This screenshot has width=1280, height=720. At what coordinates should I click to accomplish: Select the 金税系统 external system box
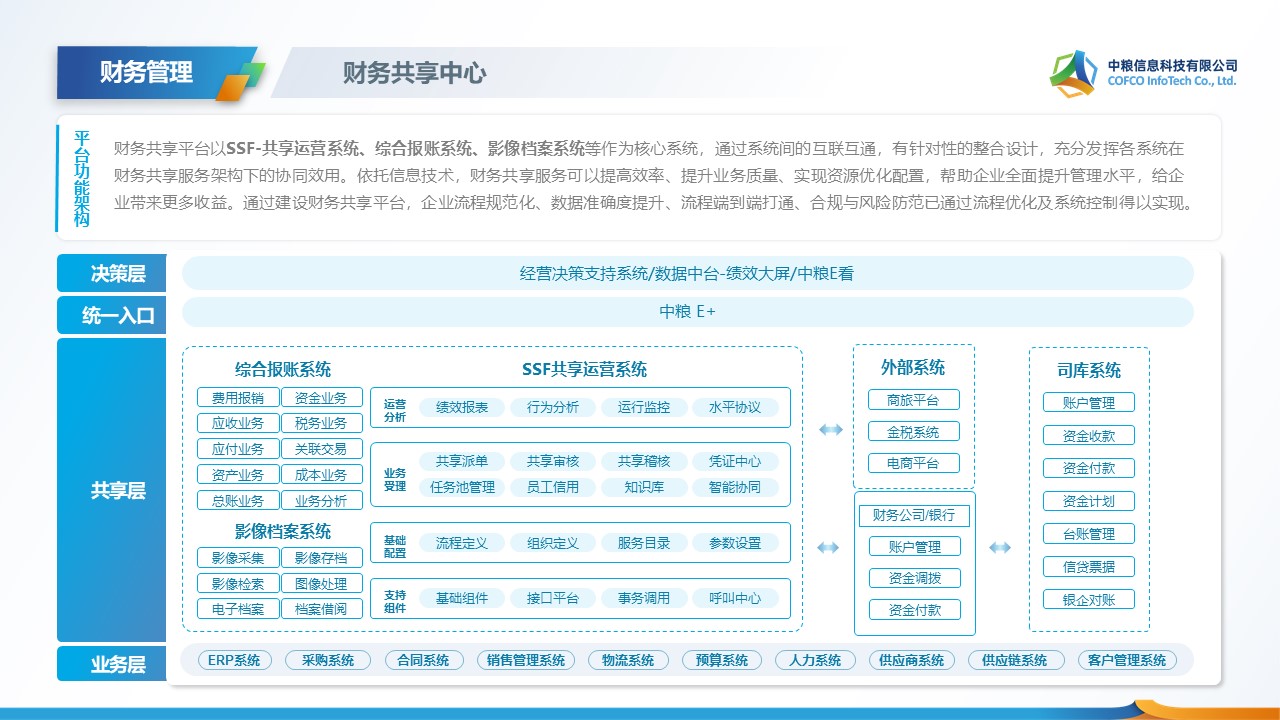coord(913,432)
